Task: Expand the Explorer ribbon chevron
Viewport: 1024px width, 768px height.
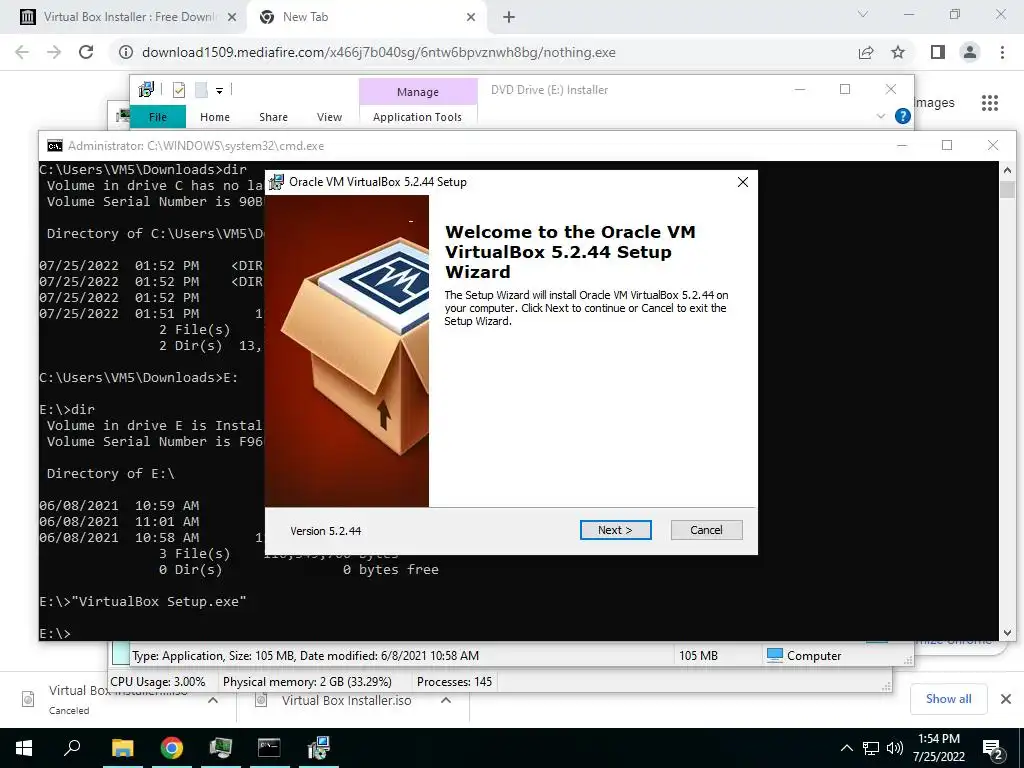Action: (x=880, y=116)
